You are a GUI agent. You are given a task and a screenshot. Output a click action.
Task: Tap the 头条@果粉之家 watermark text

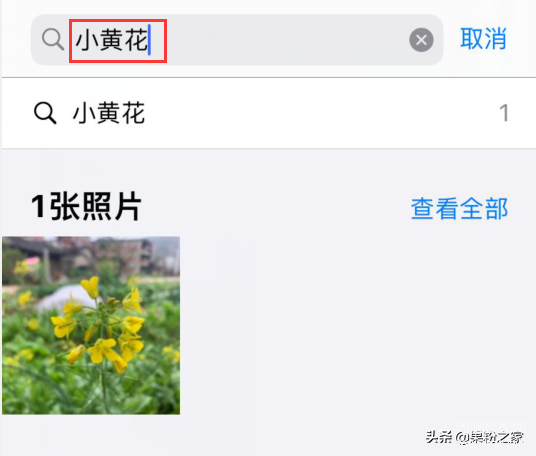[474, 437]
